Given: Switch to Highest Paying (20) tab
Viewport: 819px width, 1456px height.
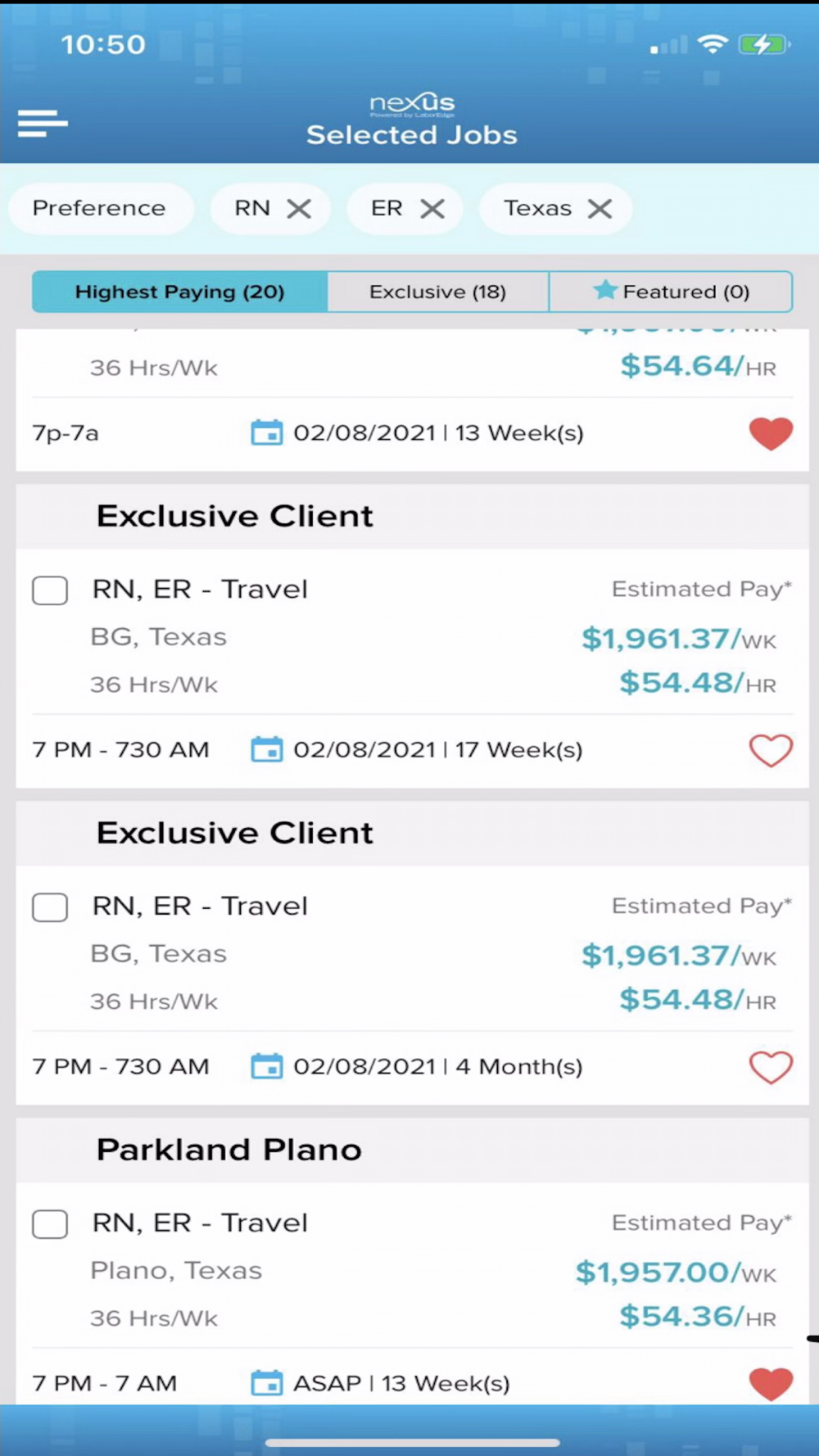Looking at the screenshot, I should click(x=179, y=292).
